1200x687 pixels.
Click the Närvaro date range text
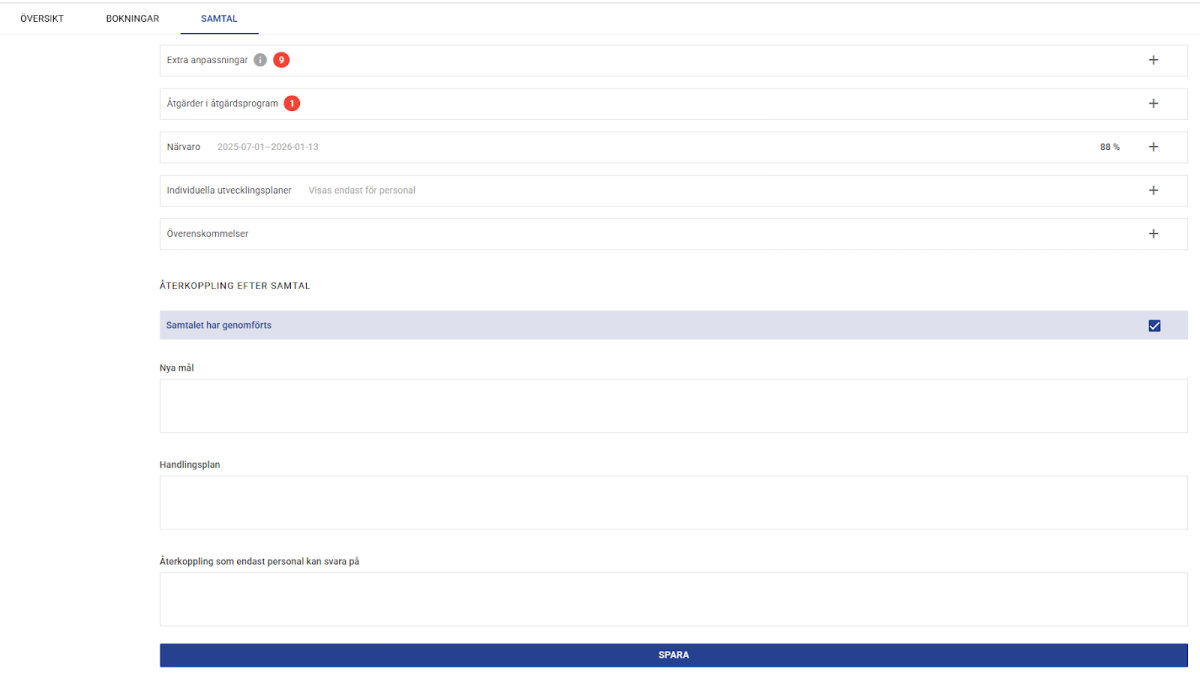click(267, 147)
